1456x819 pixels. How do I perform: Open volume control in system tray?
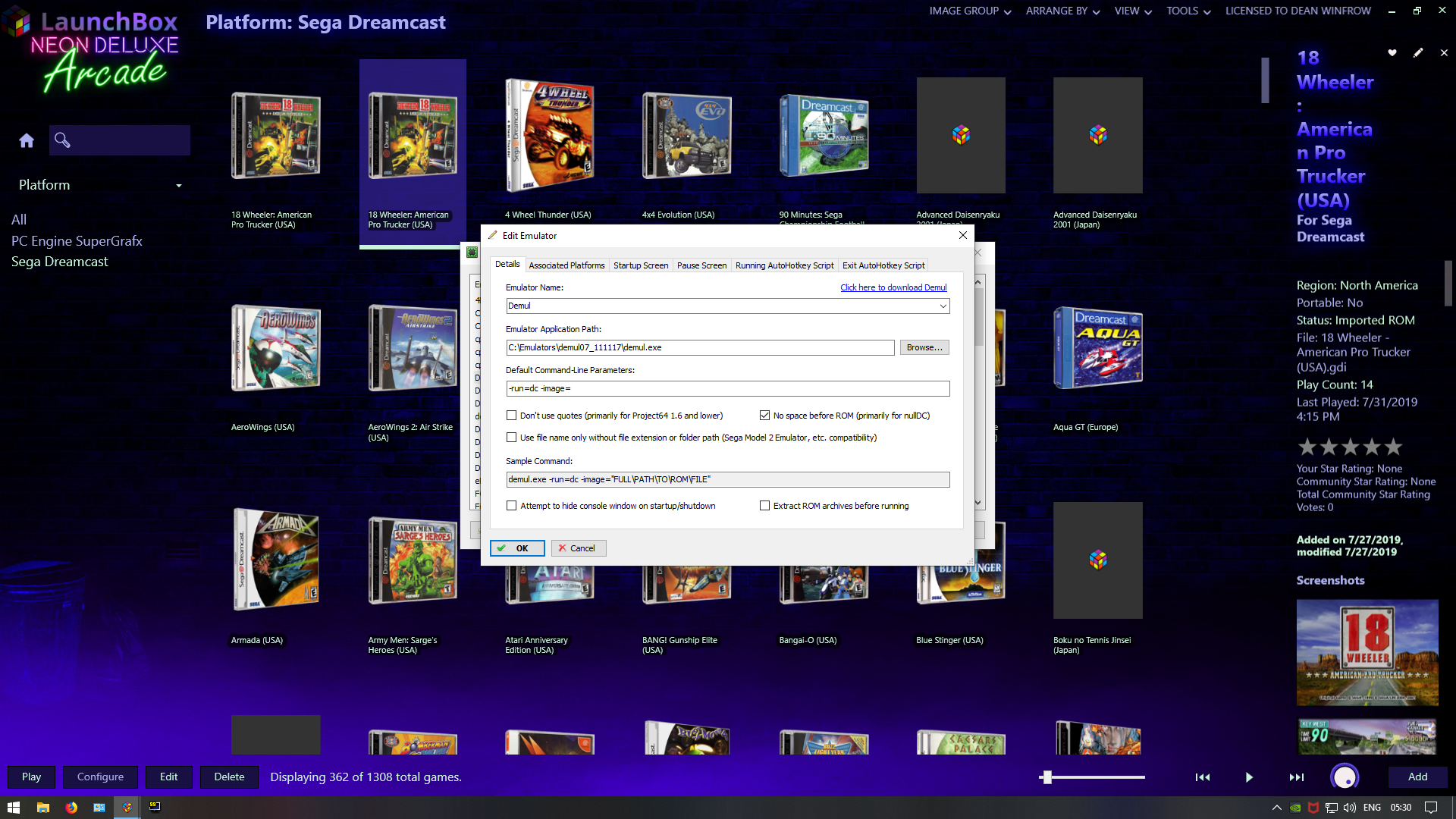click(x=1350, y=808)
